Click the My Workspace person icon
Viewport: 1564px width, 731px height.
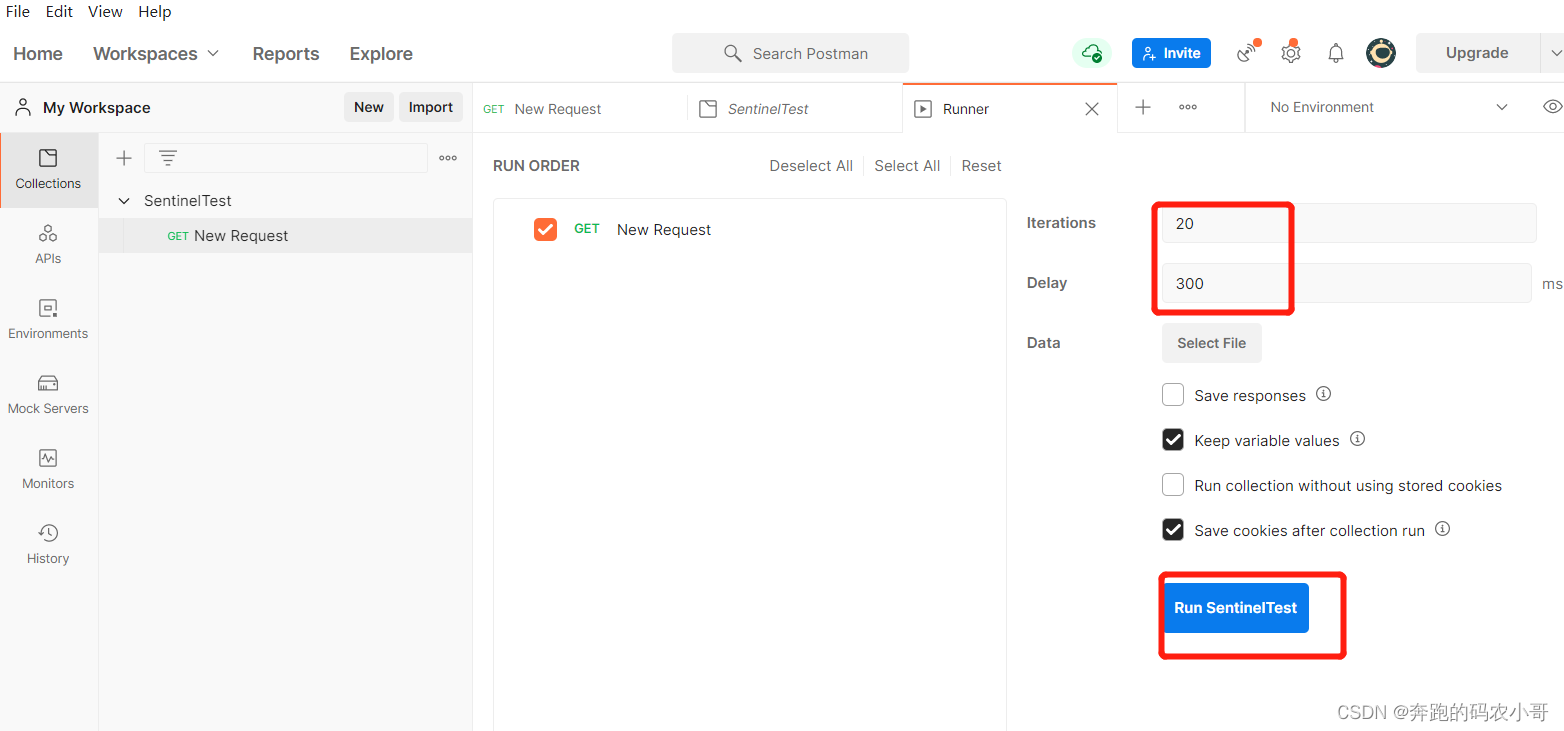23,107
